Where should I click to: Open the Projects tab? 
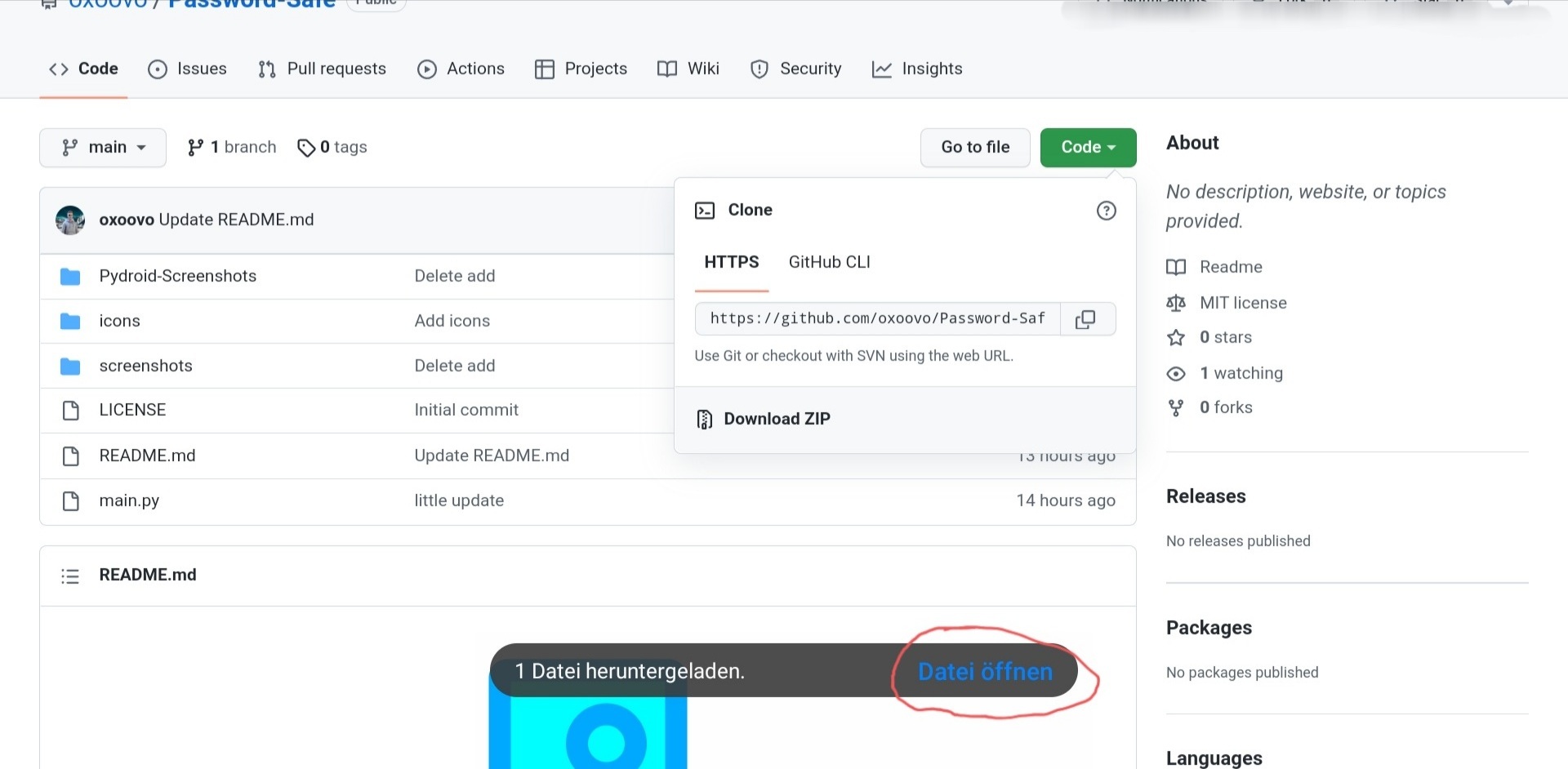[x=581, y=69]
